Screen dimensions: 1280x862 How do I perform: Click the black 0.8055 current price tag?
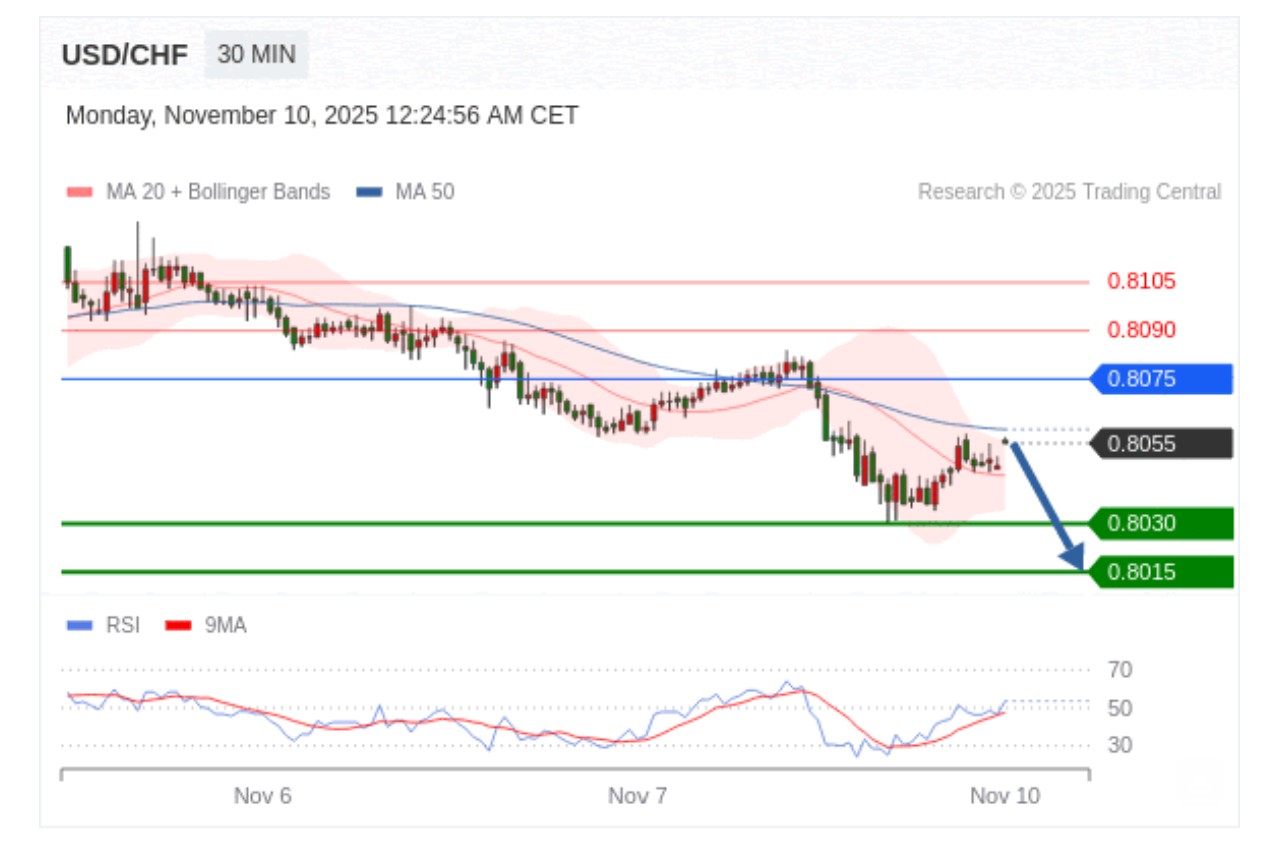[x=1160, y=443]
